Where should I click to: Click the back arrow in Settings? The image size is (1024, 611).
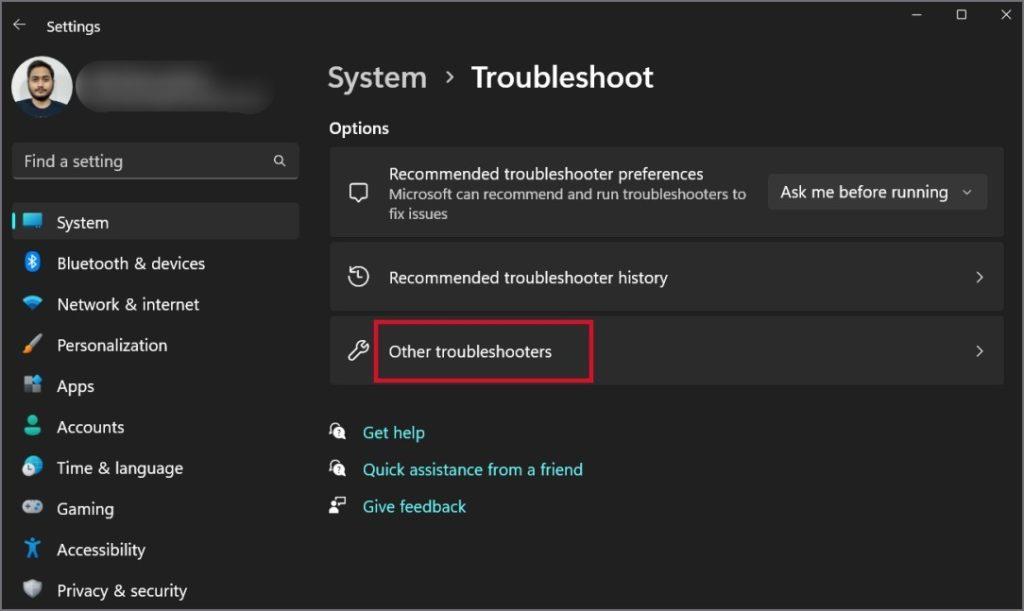pyautogui.click(x=20, y=25)
